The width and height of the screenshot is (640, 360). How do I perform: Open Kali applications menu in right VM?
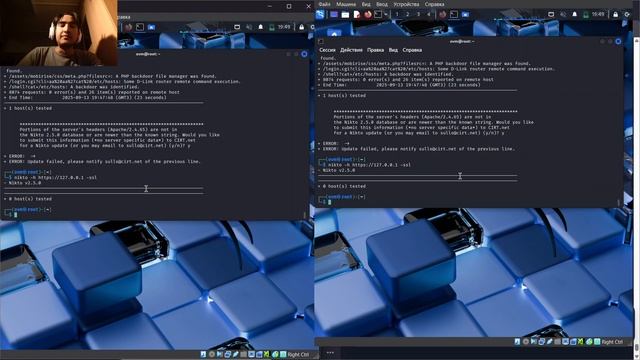click(320, 14)
